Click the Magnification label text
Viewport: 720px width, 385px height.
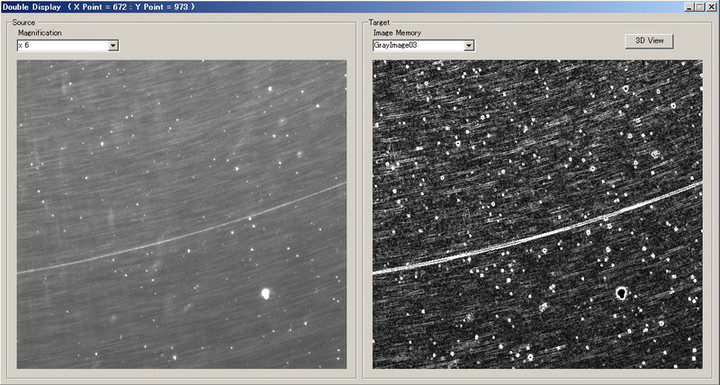[x=39, y=33]
